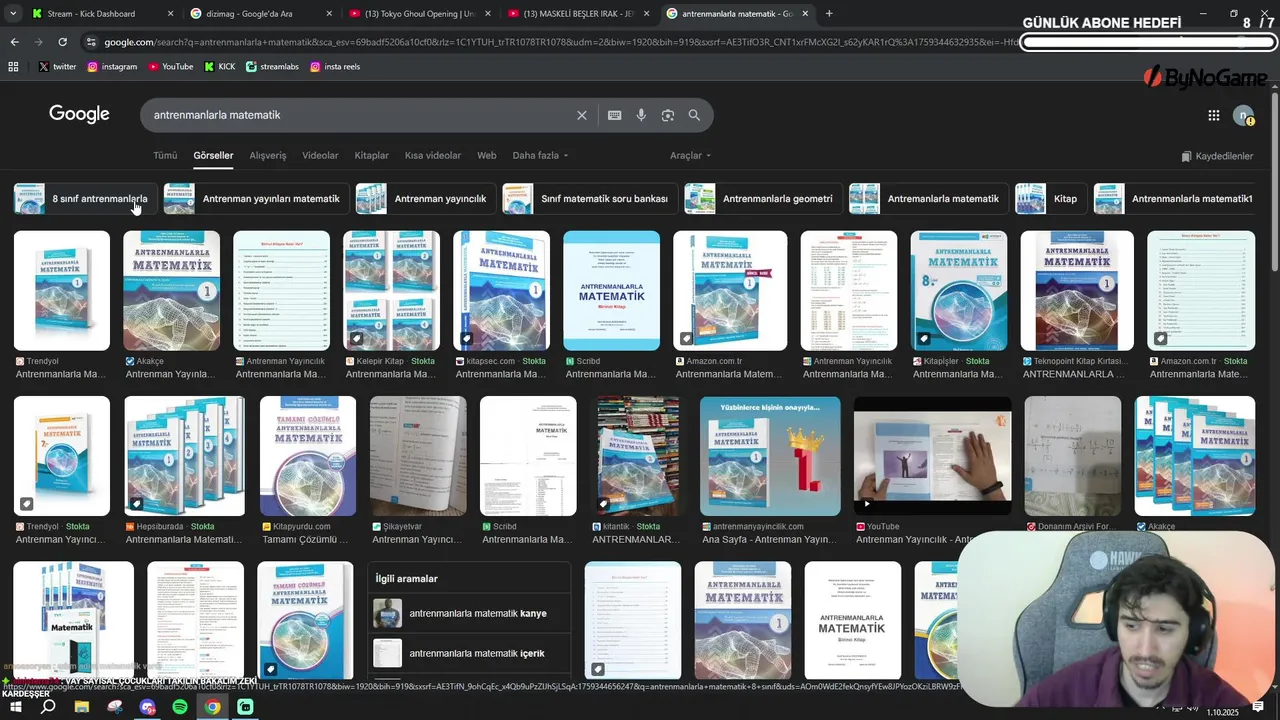Open Windows taskbar search
Screen dimensions: 1280x720
(x=48, y=707)
